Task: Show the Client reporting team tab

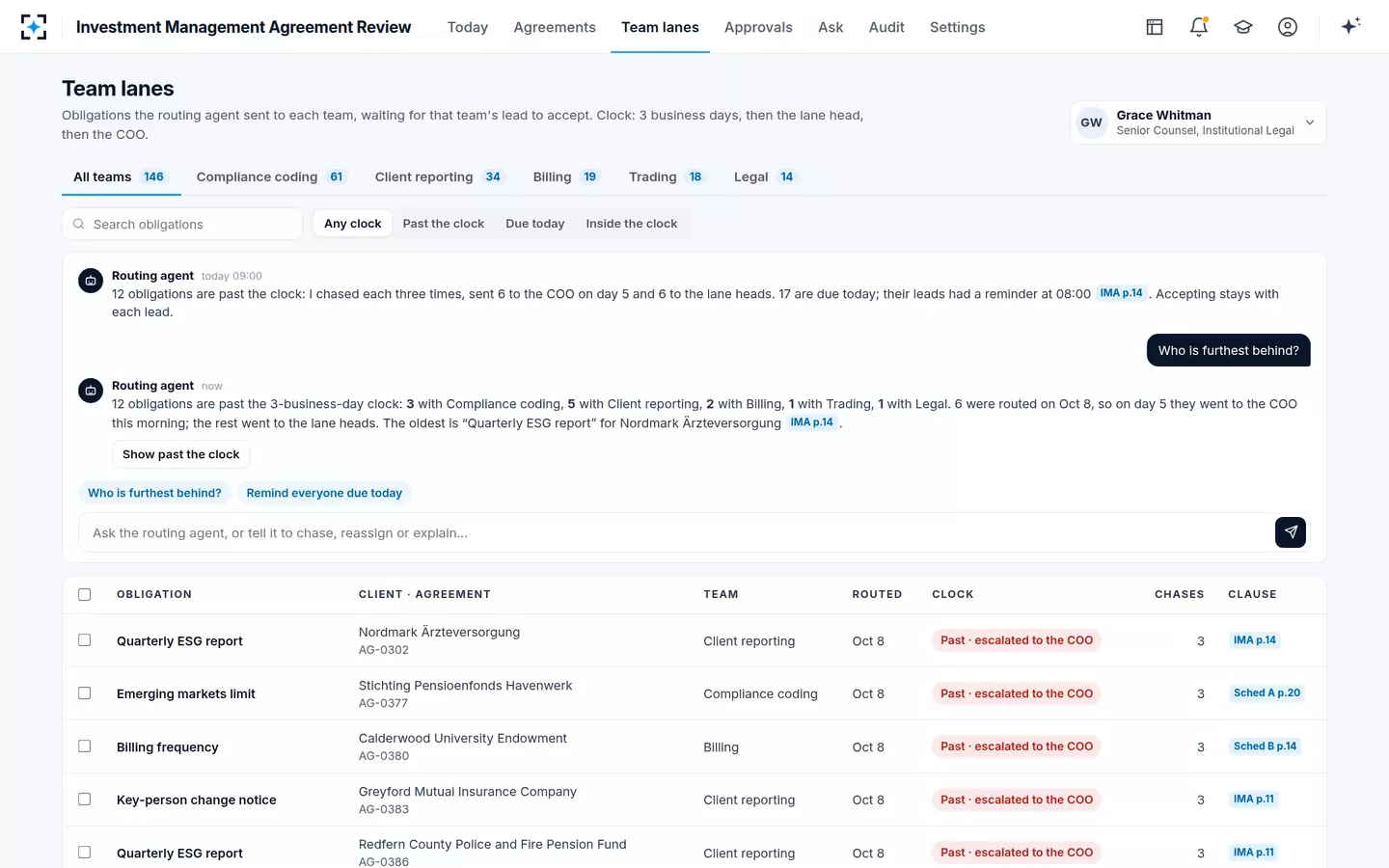Action: point(439,176)
